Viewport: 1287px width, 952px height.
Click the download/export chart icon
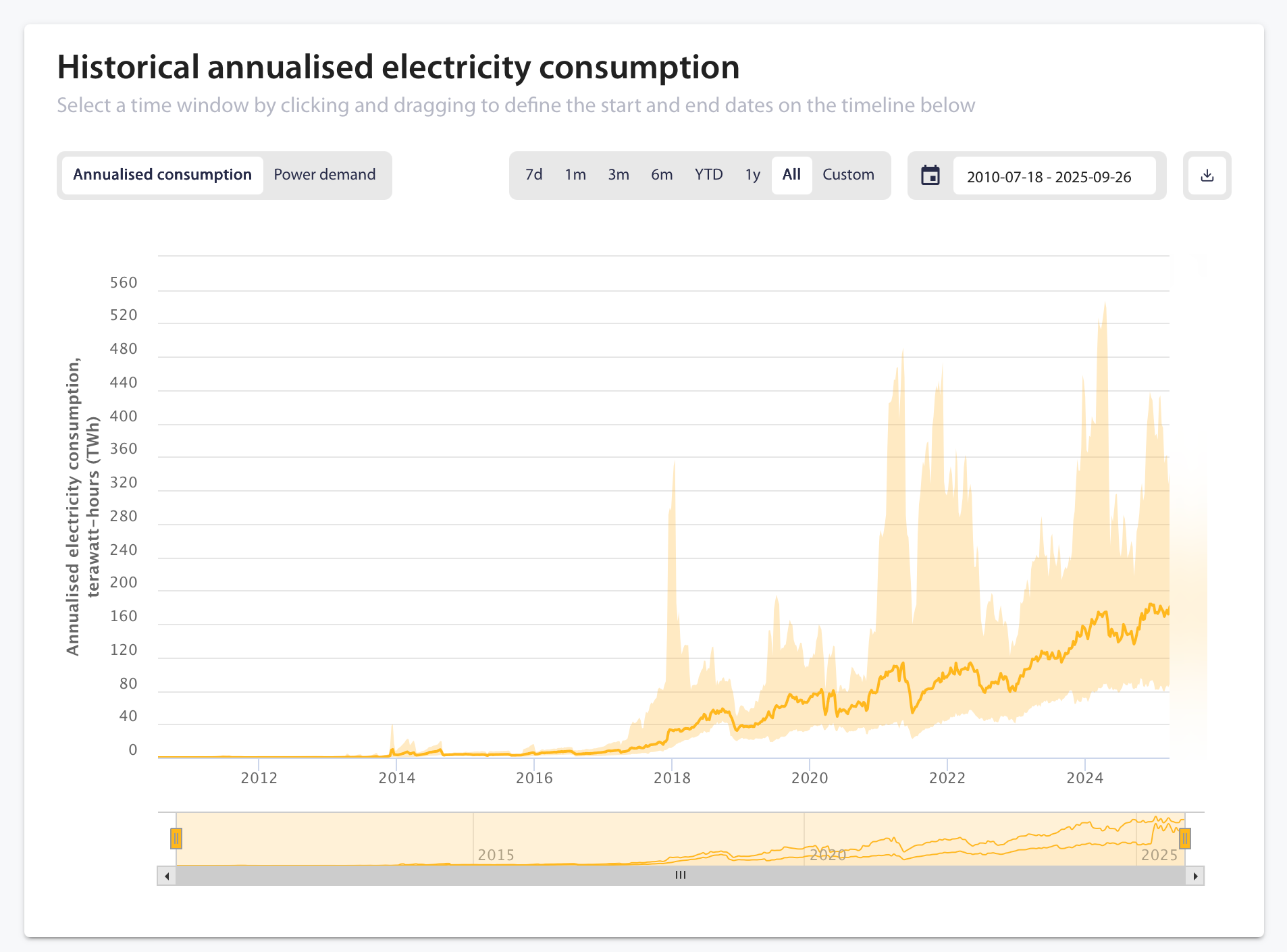tap(1207, 175)
